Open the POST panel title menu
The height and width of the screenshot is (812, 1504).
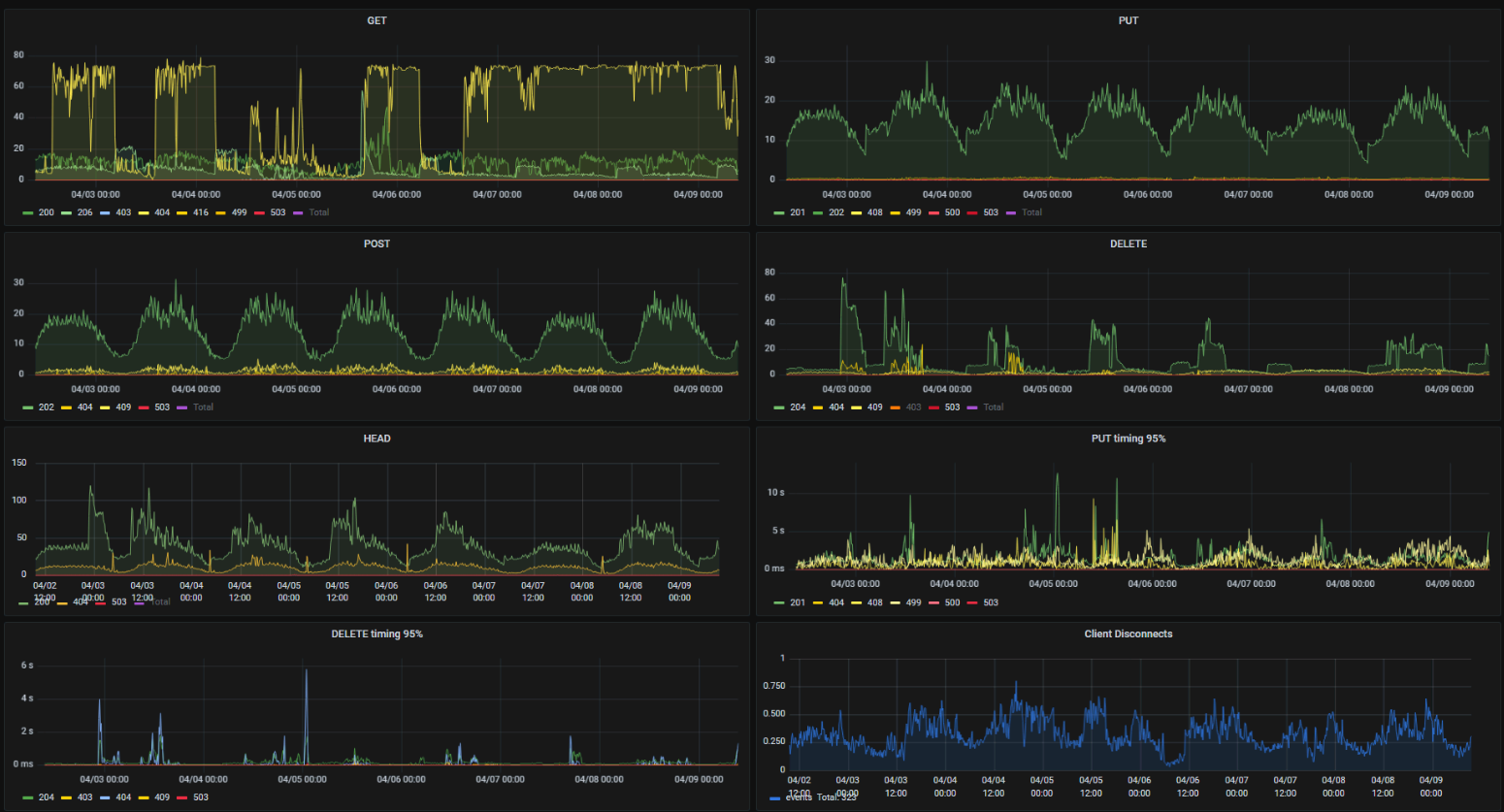376,244
